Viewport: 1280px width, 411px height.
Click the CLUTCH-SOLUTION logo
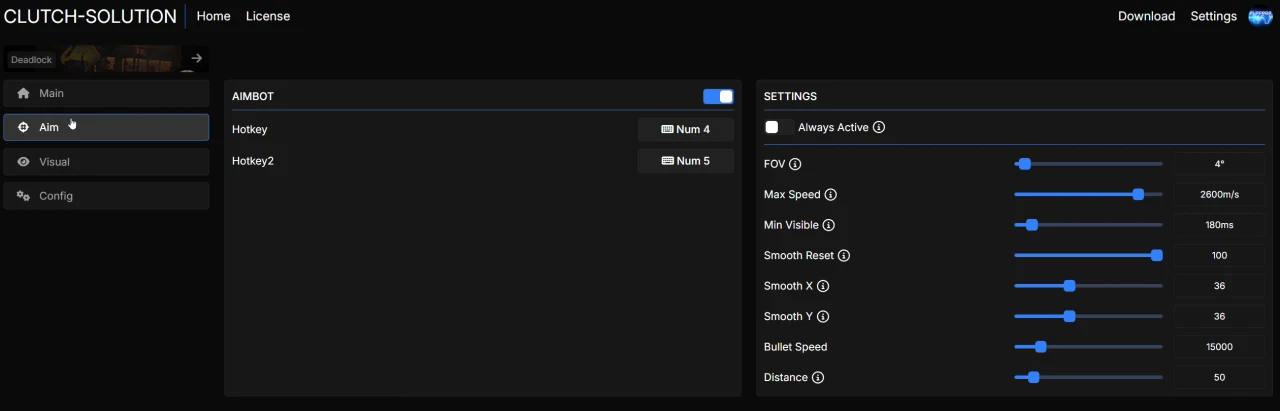pyautogui.click(x=90, y=16)
